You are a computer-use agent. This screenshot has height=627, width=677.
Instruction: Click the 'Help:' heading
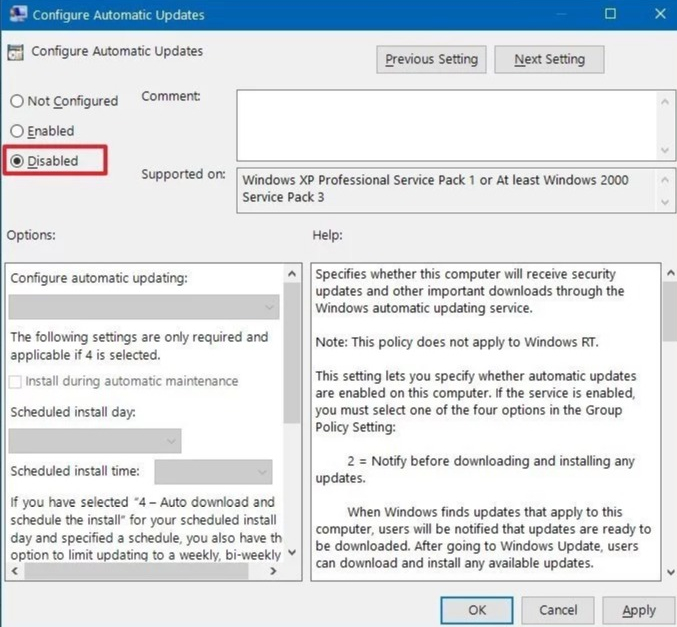coord(327,235)
